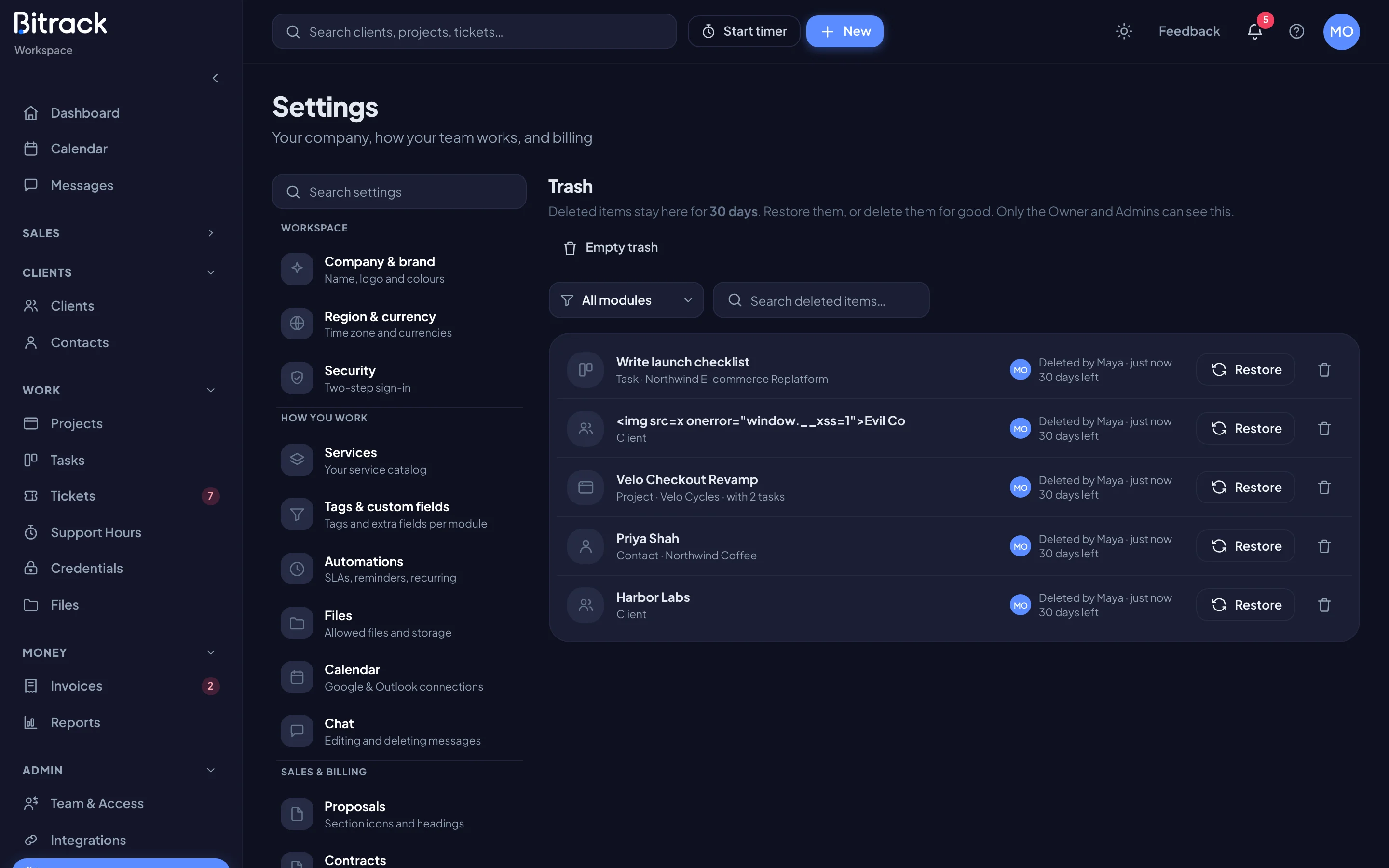
Task: Open the All modules filter dropdown
Action: (626, 300)
